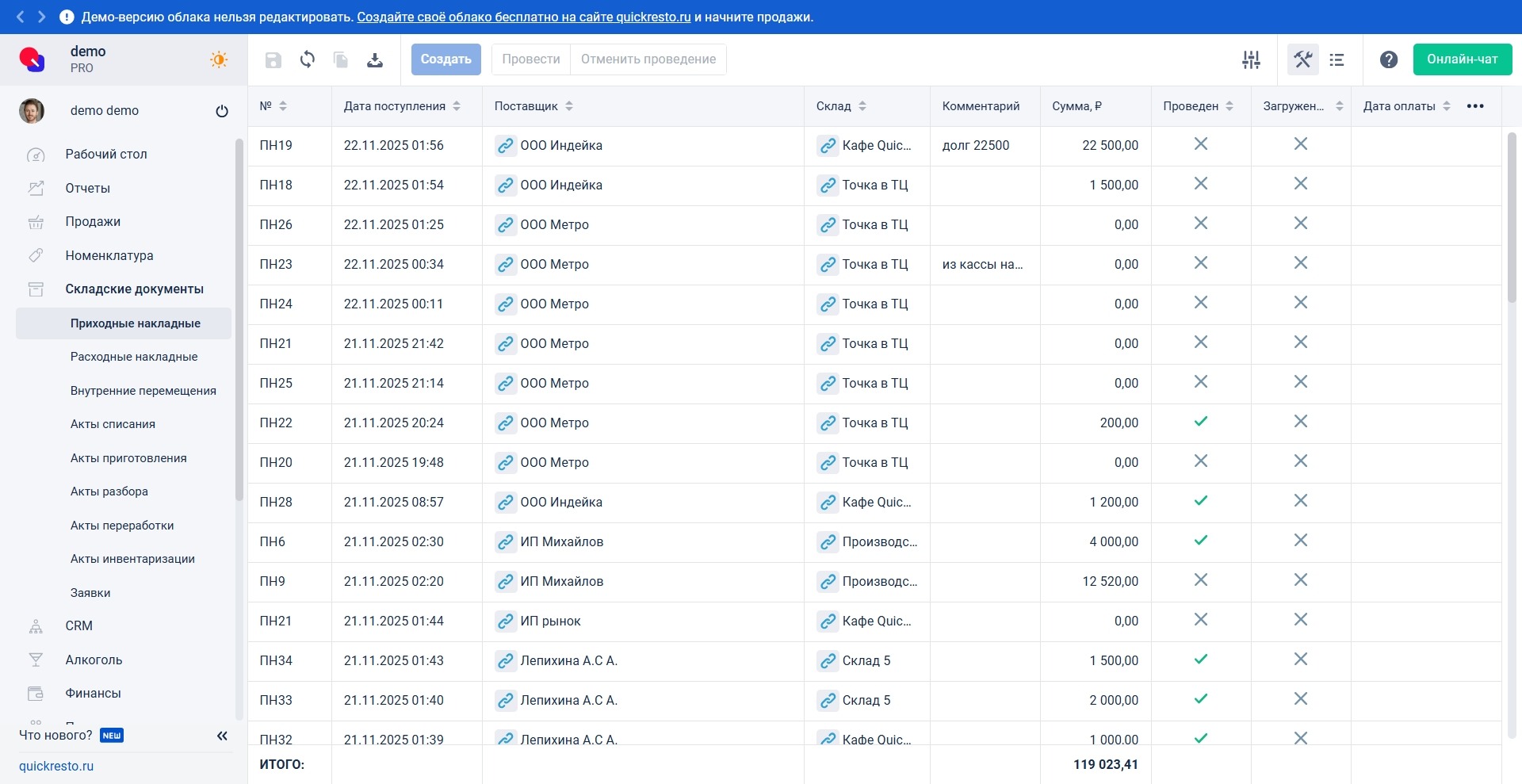The height and width of the screenshot is (784, 1522).
Task: Click the refresh icon in toolbar
Action: 308,59
